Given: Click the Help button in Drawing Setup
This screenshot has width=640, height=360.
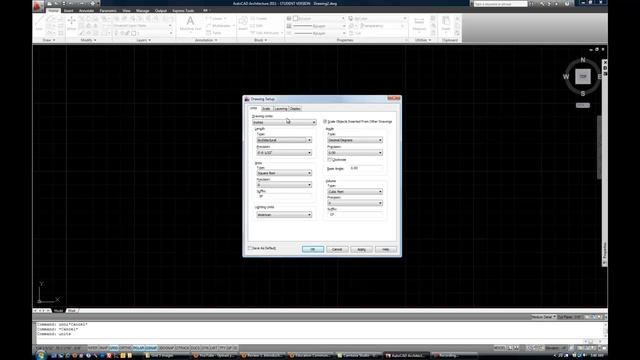Looking at the screenshot, I should (x=386, y=249).
